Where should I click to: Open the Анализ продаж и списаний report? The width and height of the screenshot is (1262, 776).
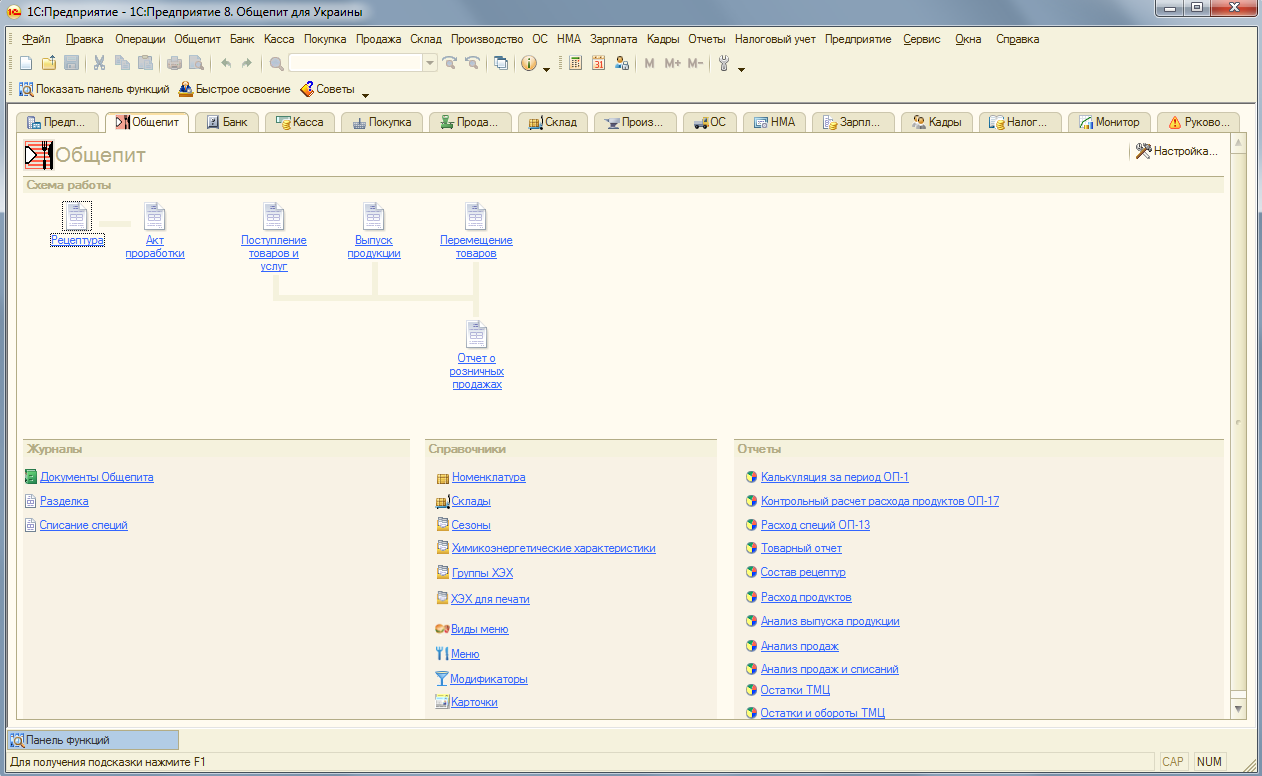[x=830, y=669]
